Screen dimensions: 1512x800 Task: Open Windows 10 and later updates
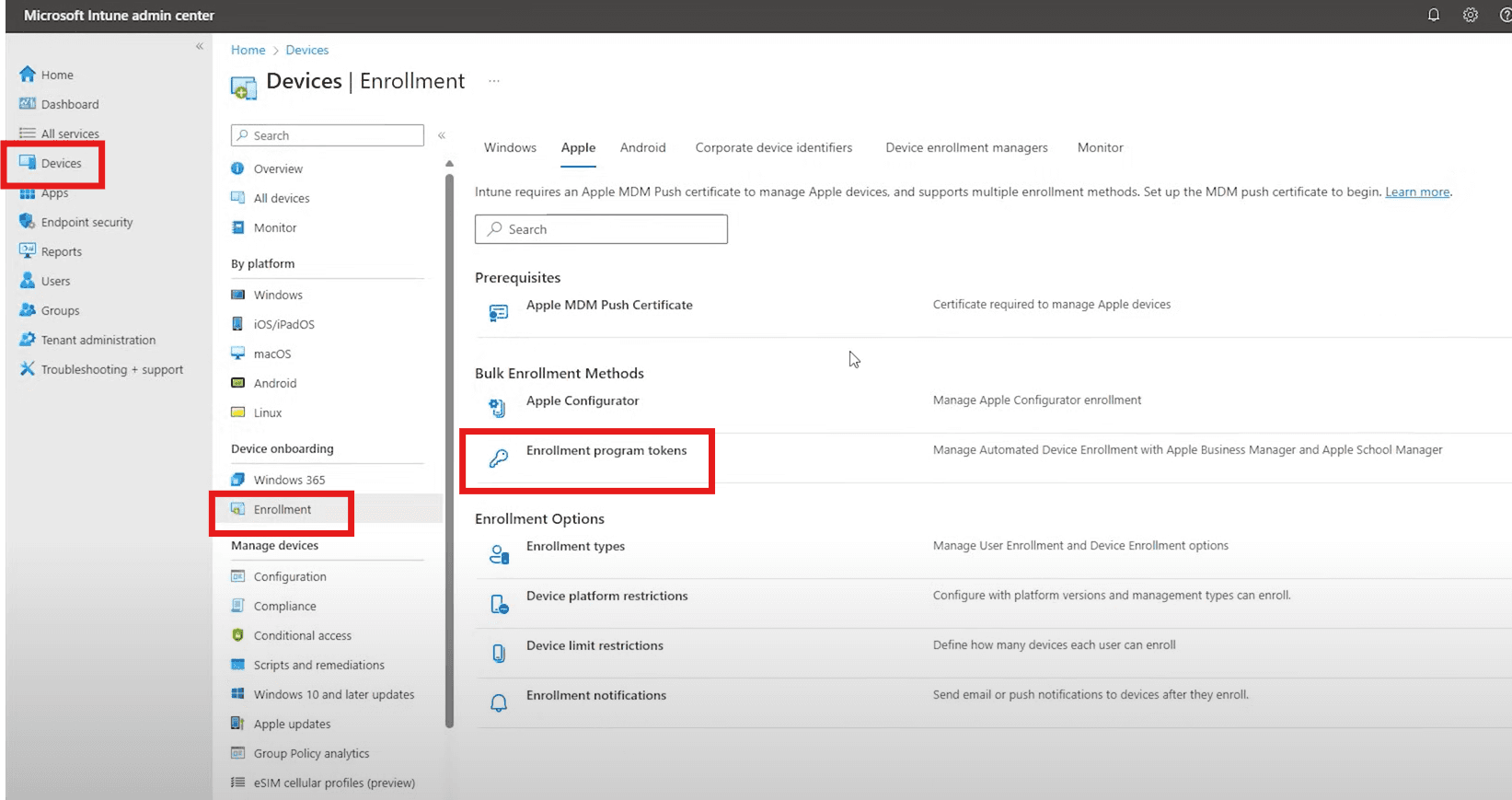click(334, 694)
